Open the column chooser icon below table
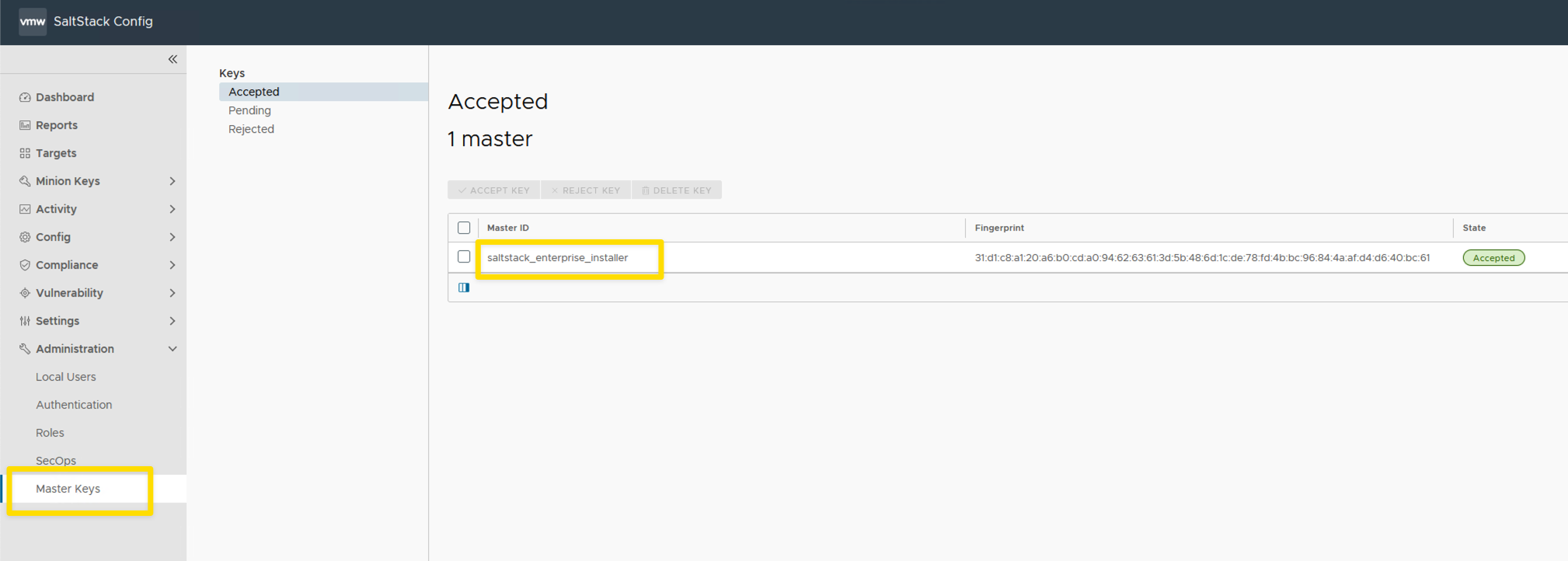Image resolution: width=1568 pixels, height=561 pixels. [464, 287]
